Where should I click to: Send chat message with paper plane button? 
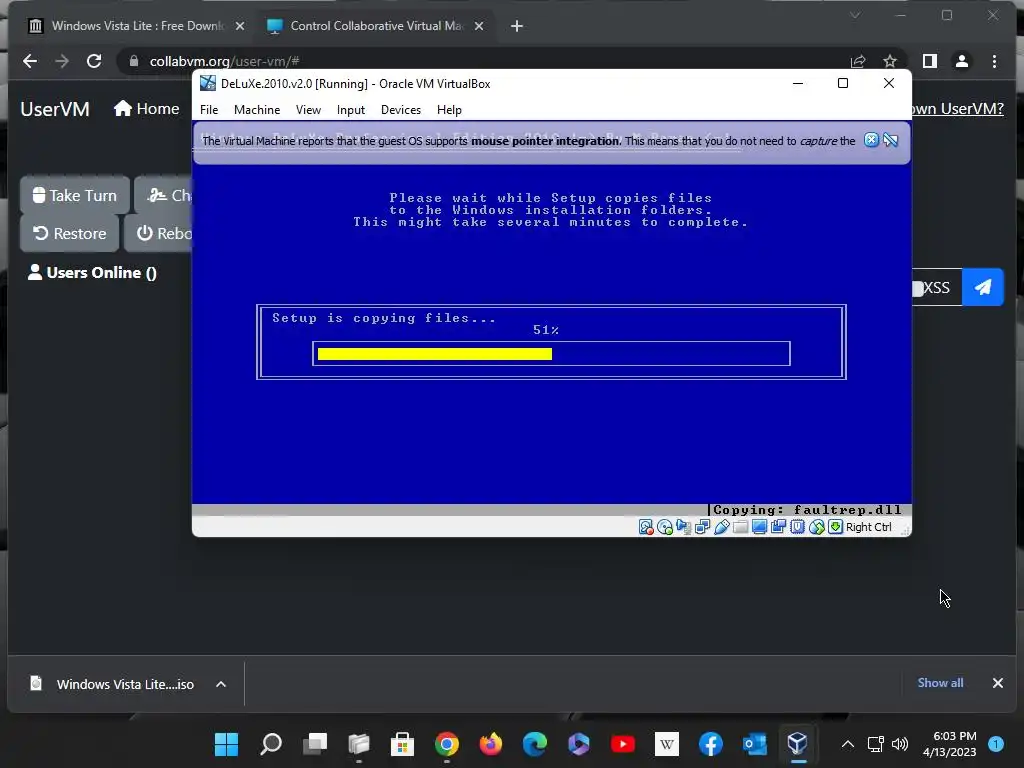(983, 287)
